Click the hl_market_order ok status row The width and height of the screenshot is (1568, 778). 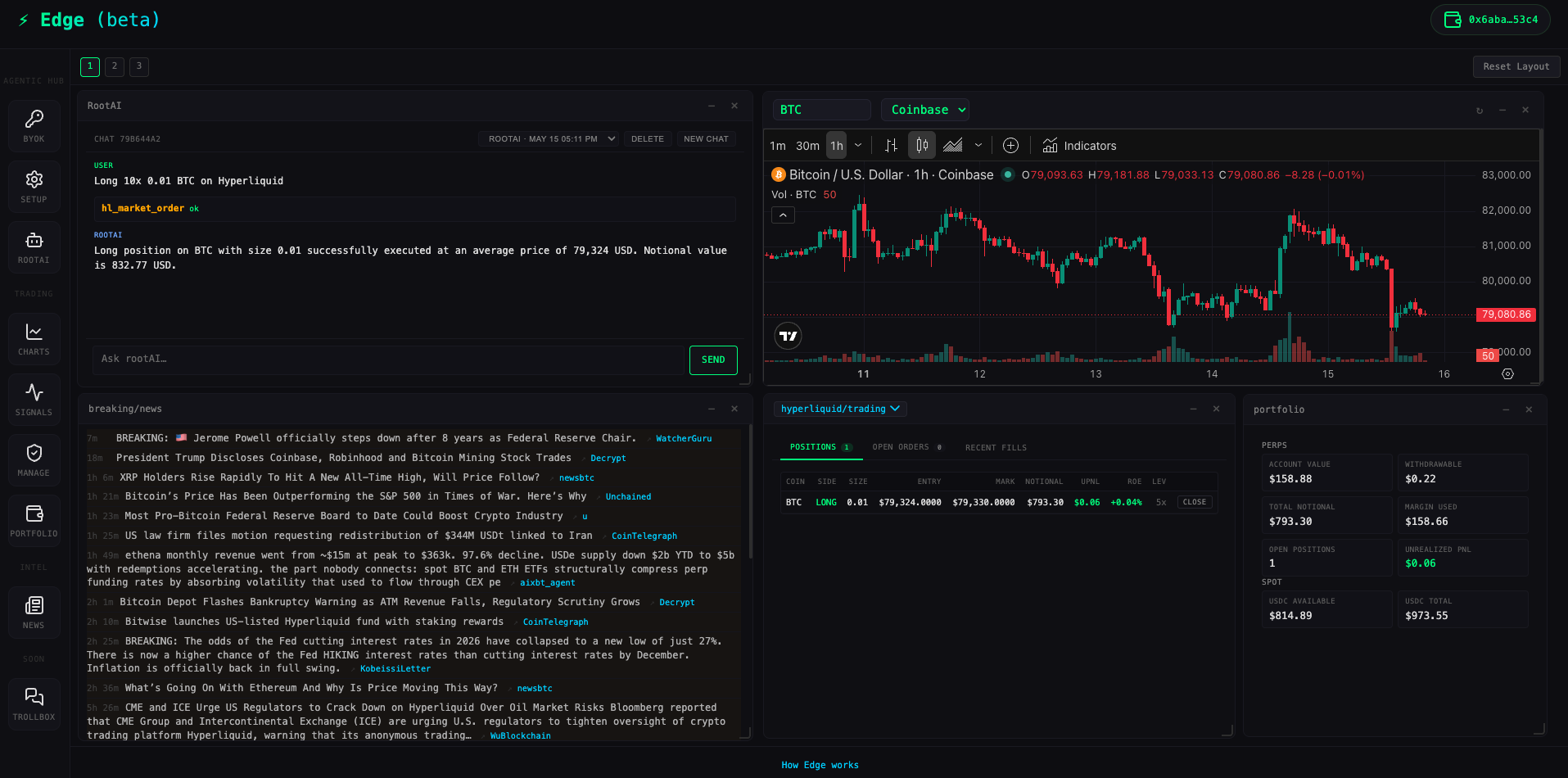pos(414,209)
